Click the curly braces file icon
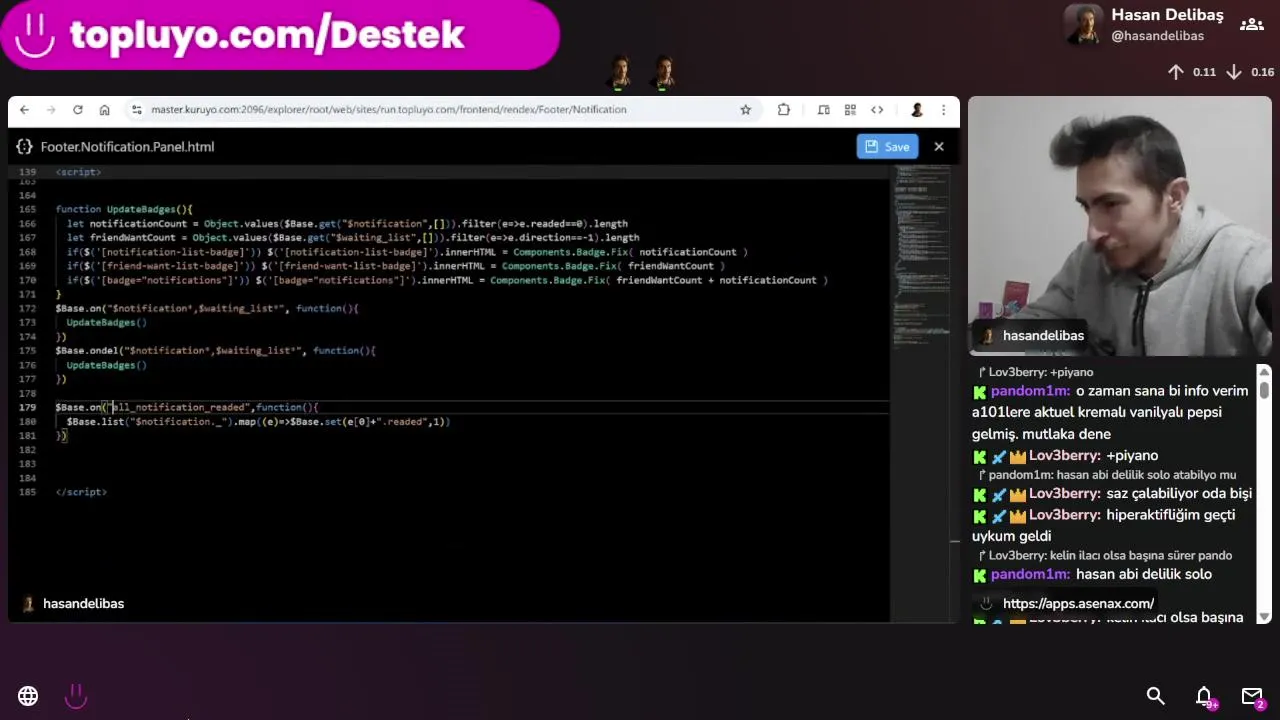Screen dimensions: 1280x720 (x=24, y=147)
